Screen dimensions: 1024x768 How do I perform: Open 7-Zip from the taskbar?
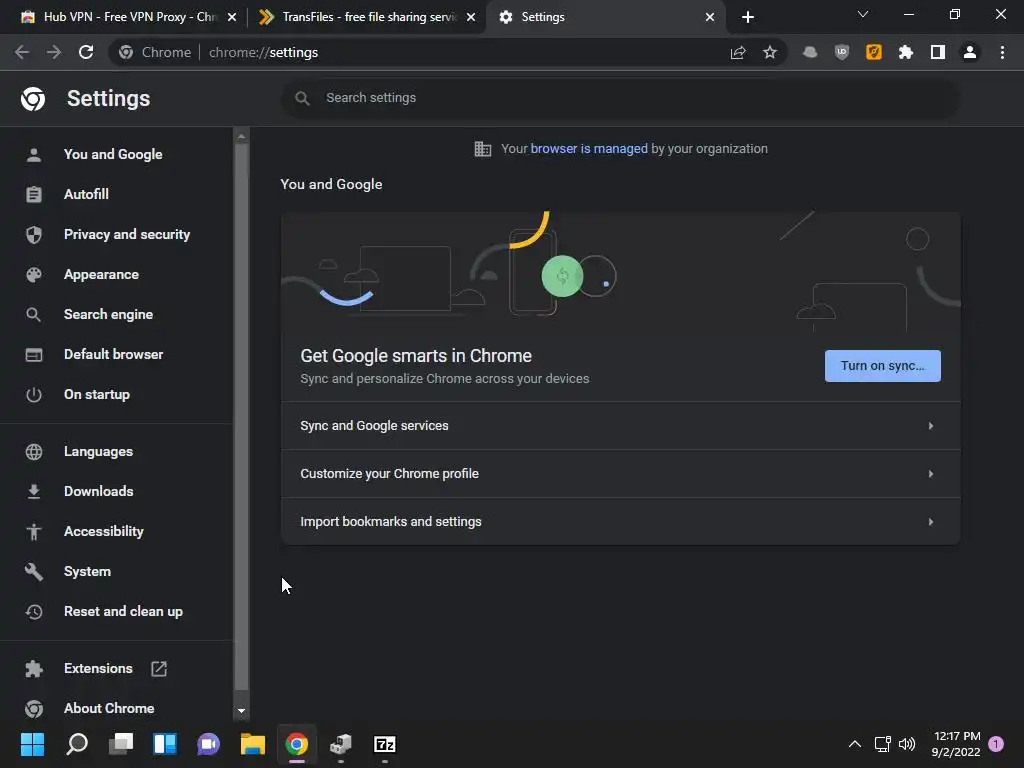[x=385, y=744]
